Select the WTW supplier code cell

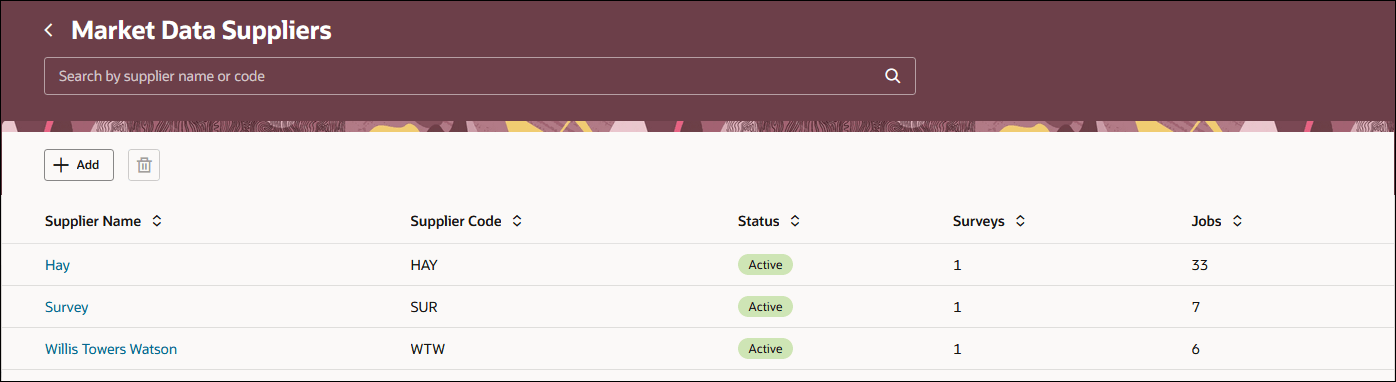pyautogui.click(x=426, y=349)
